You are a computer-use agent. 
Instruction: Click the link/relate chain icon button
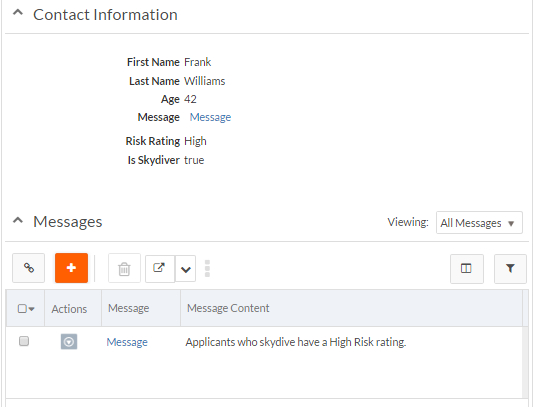tap(29, 268)
